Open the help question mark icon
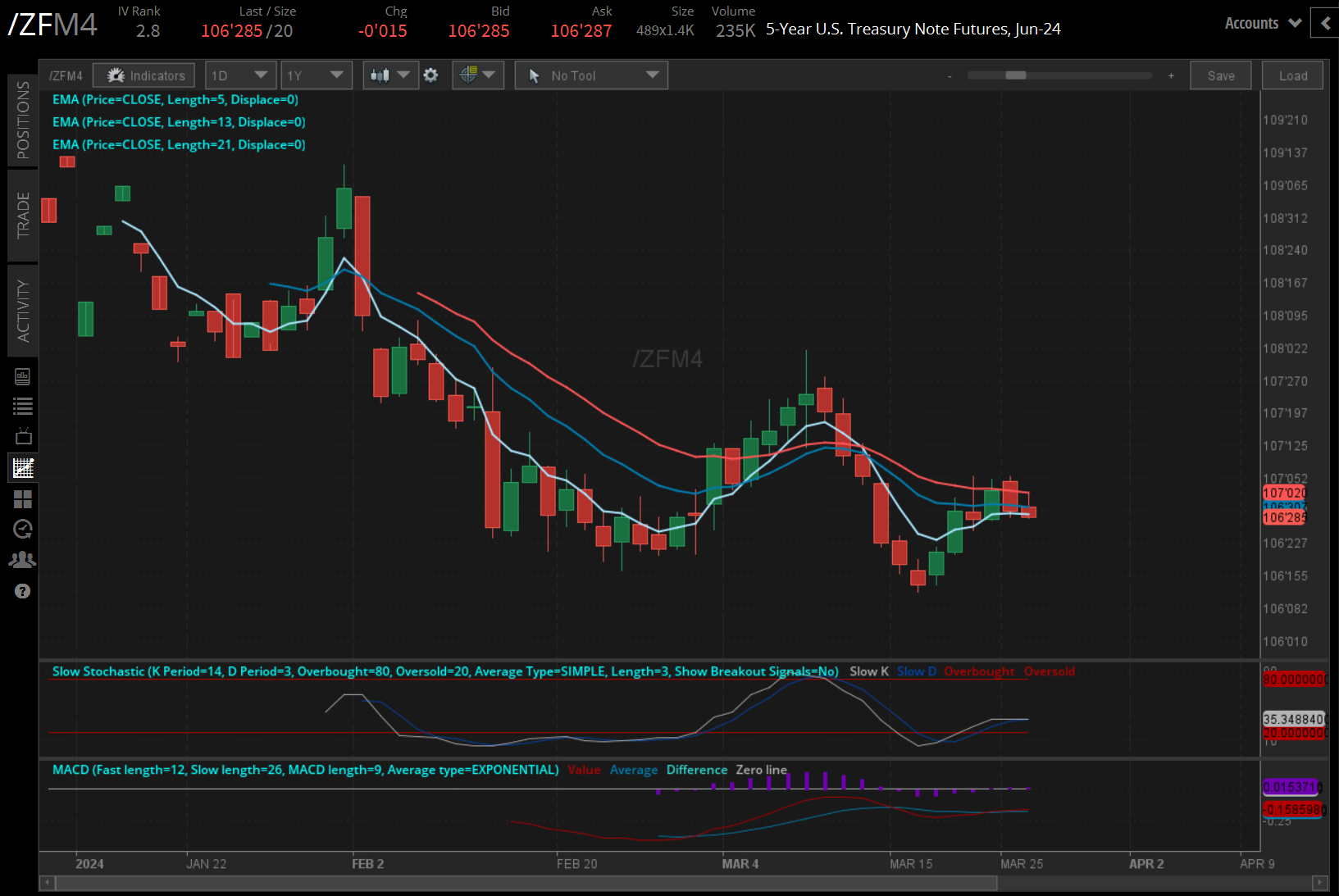Image resolution: width=1339 pixels, height=896 pixels. tap(22, 591)
